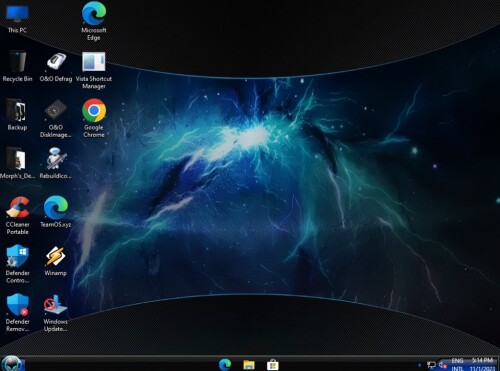Click the muted volume tray icon
The width and height of the screenshot is (500, 371).
tap(443, 365)
